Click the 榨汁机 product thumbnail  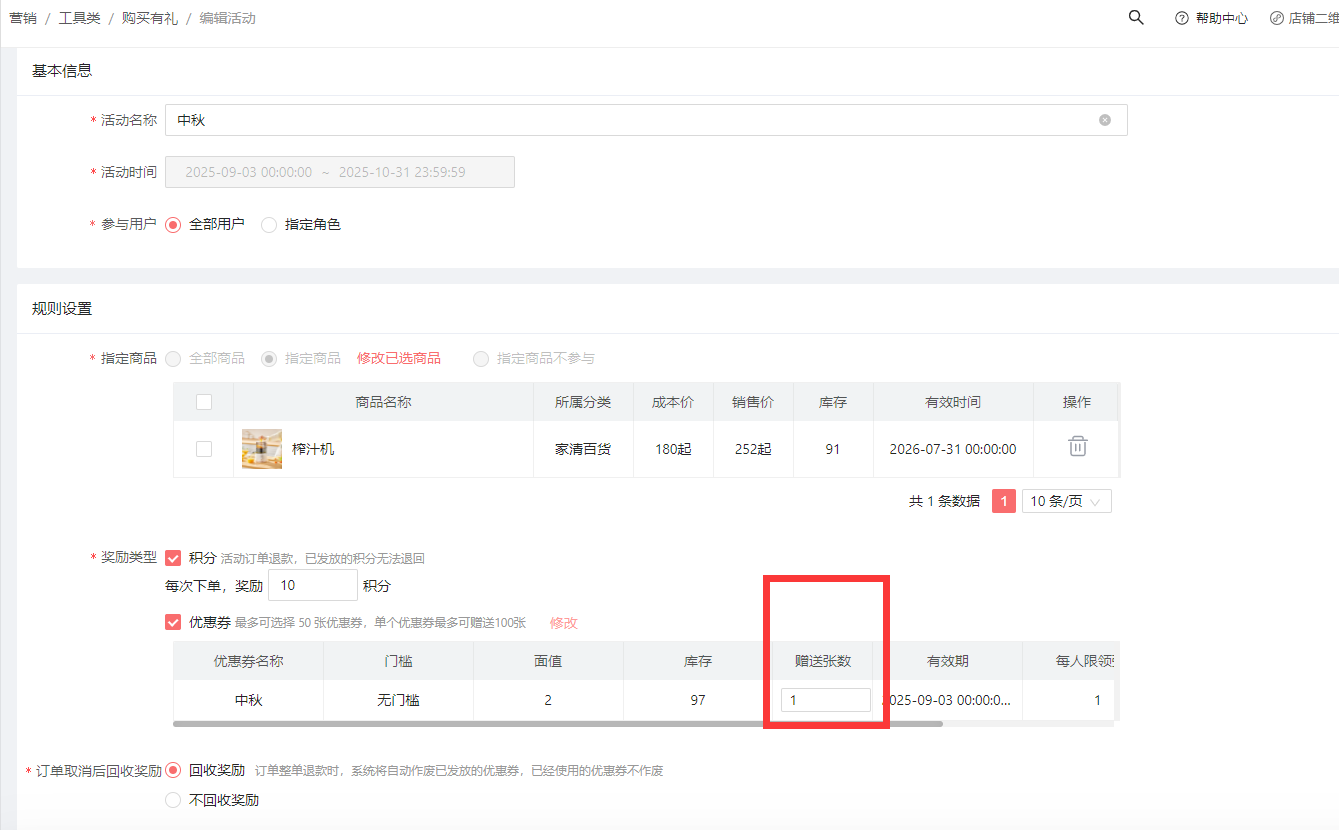[x=262, y=449]
